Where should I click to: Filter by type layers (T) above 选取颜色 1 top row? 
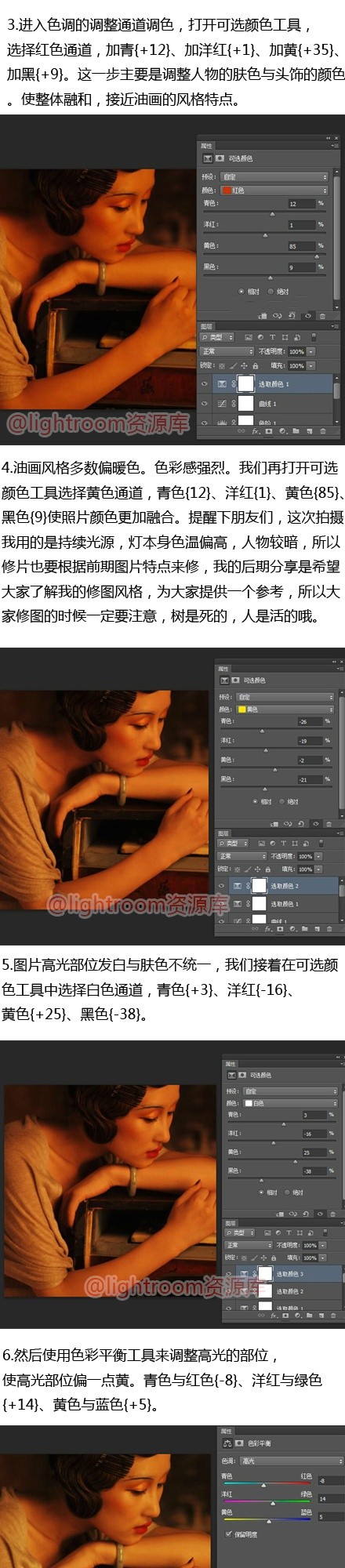(x=272, y=337)
